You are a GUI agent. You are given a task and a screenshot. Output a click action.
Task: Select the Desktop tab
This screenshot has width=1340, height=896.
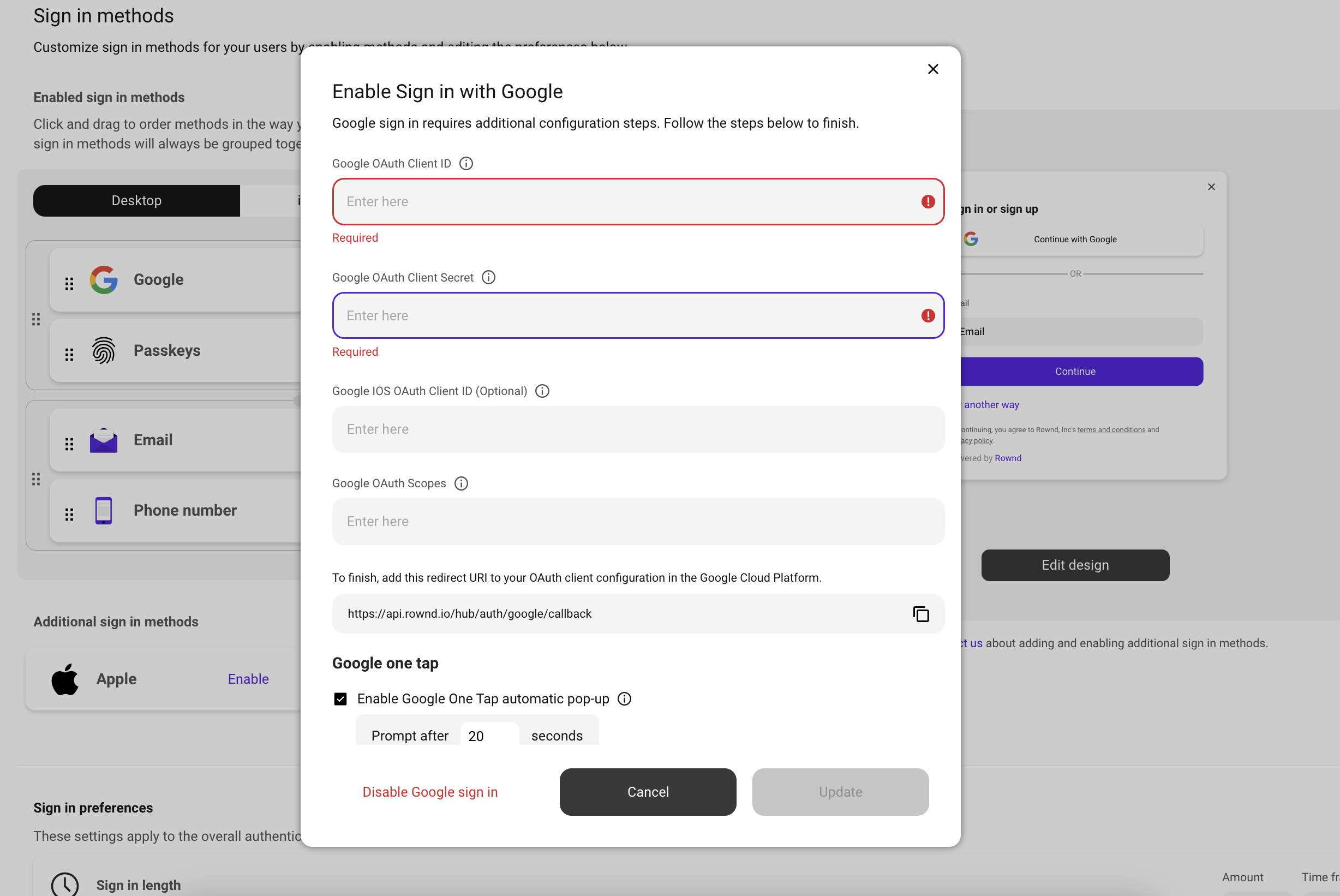136,201
